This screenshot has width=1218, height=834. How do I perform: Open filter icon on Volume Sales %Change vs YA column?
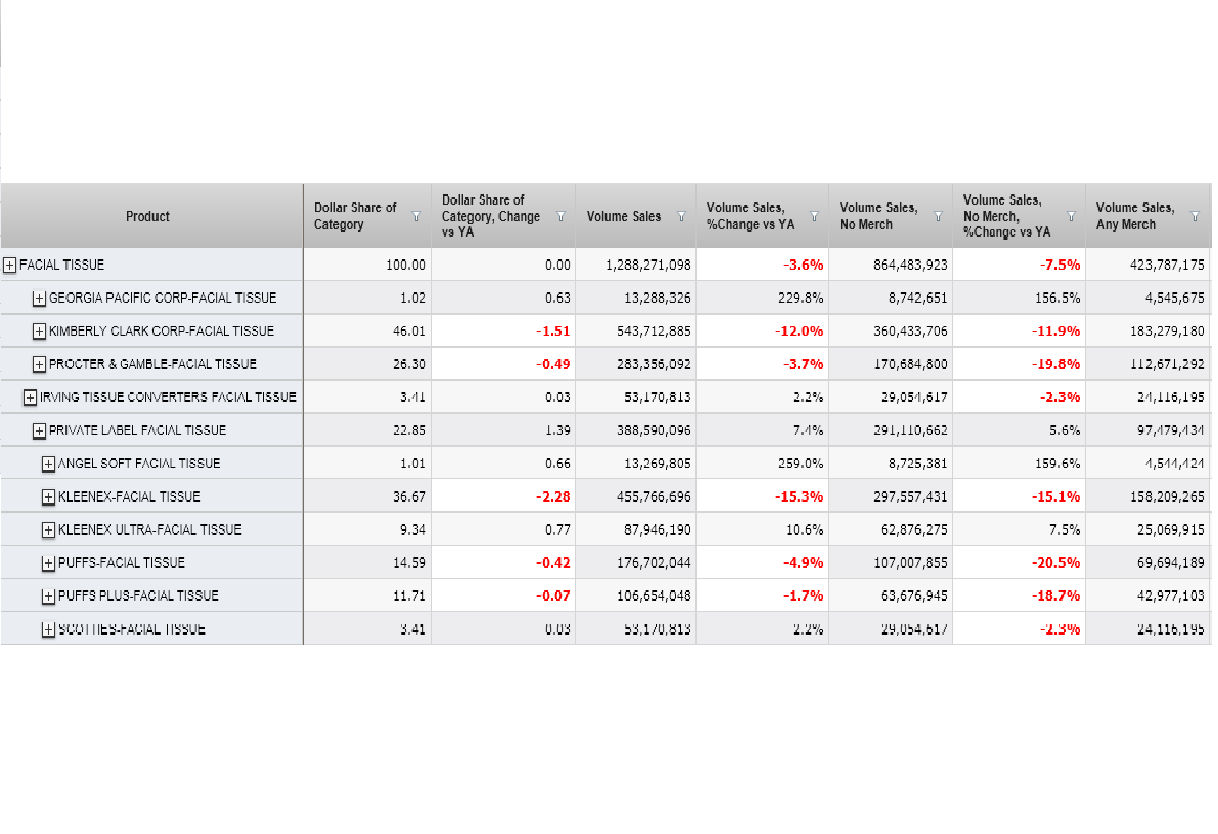(x=814, y=216)
